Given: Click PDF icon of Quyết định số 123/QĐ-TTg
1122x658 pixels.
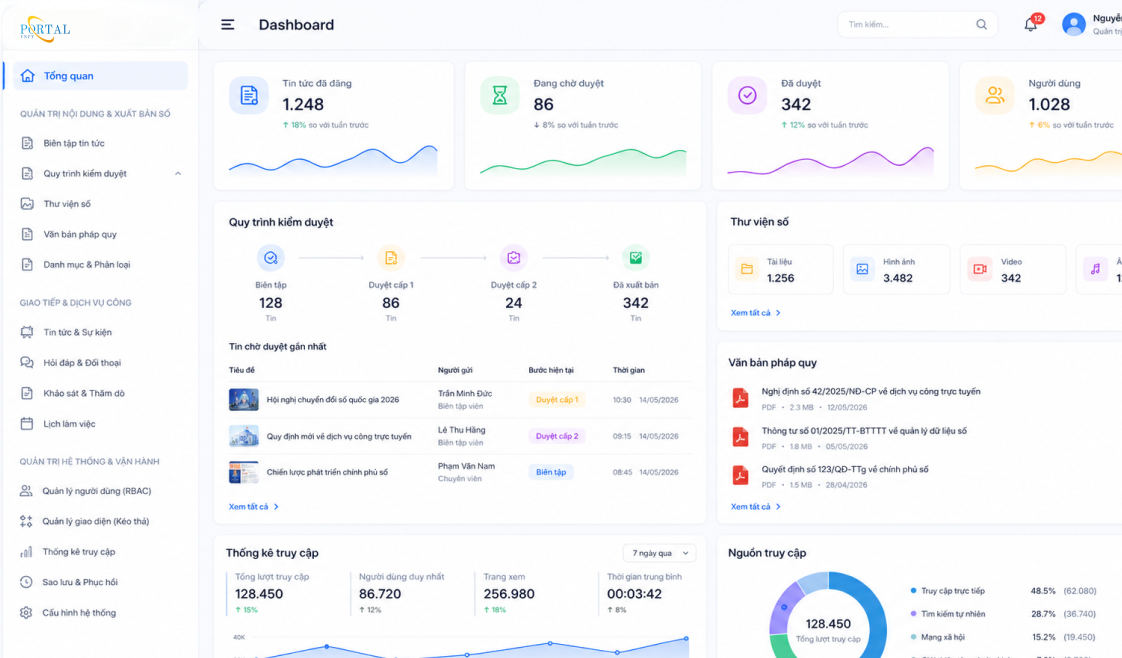Looking at the screenshot, I should point(741,476).
